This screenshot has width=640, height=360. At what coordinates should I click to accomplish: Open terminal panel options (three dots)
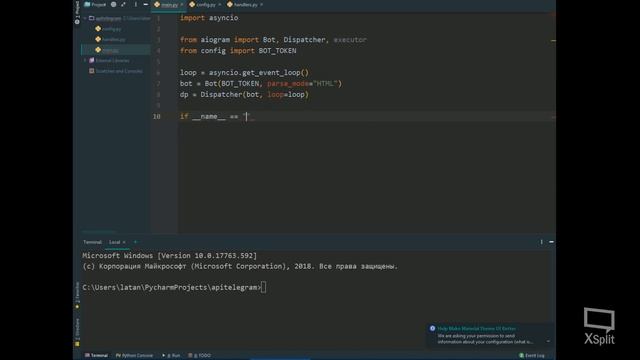[x=542, y=242]
